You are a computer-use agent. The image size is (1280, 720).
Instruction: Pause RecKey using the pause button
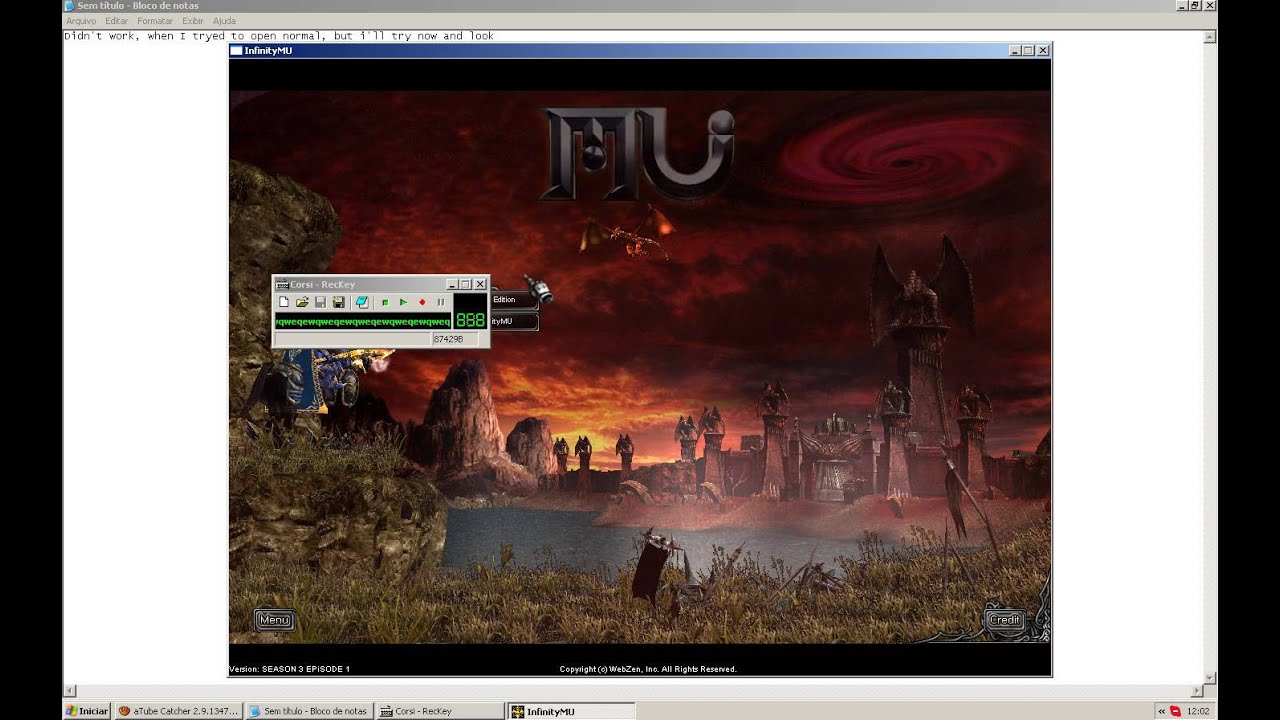[x=440, y=302]
